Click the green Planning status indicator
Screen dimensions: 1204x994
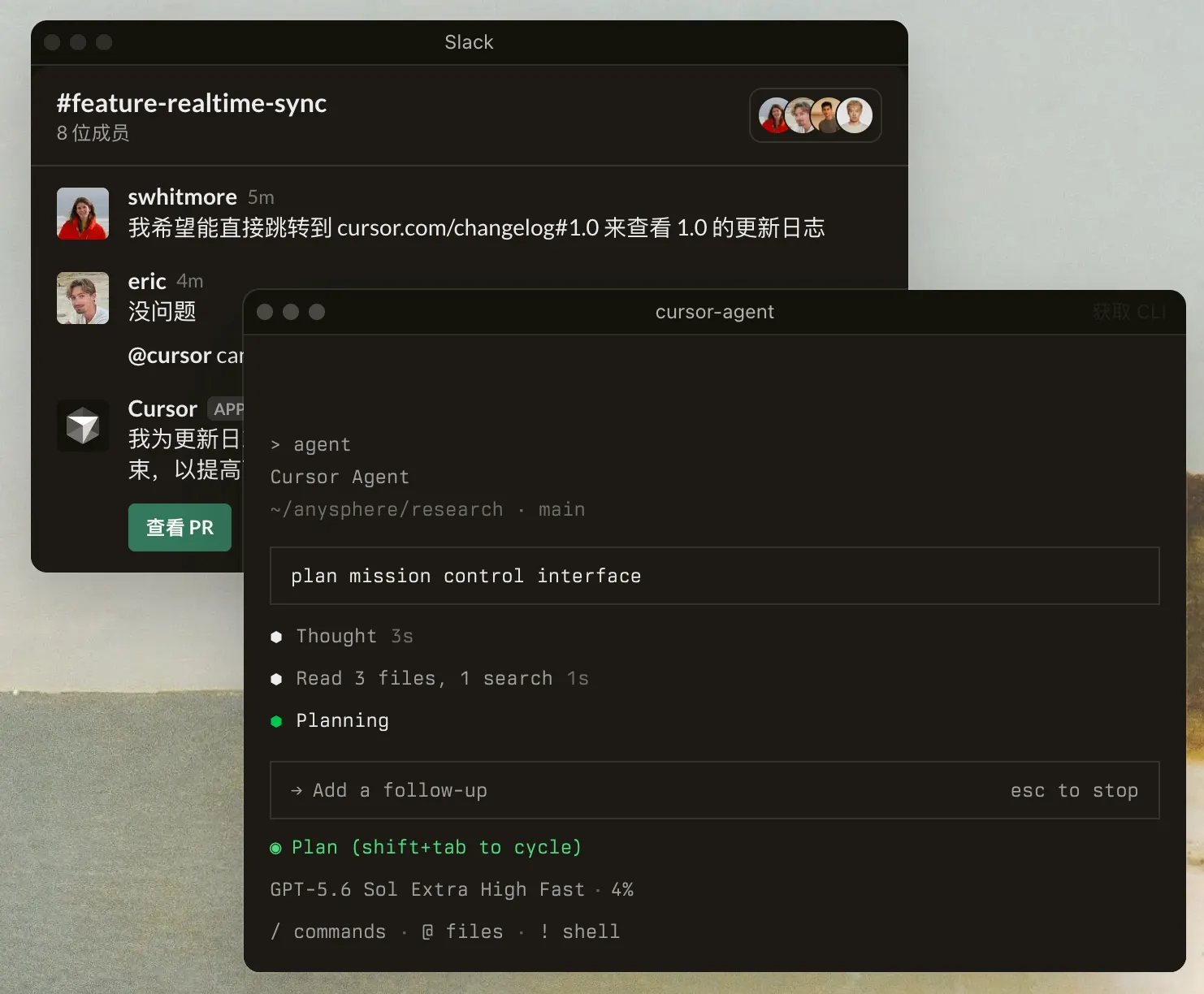click(x=276, y=721)
